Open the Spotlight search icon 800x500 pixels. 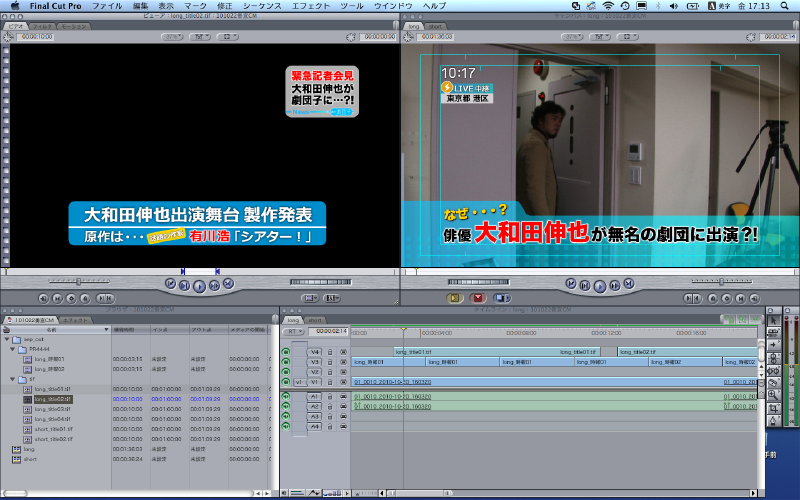[790, 6]
